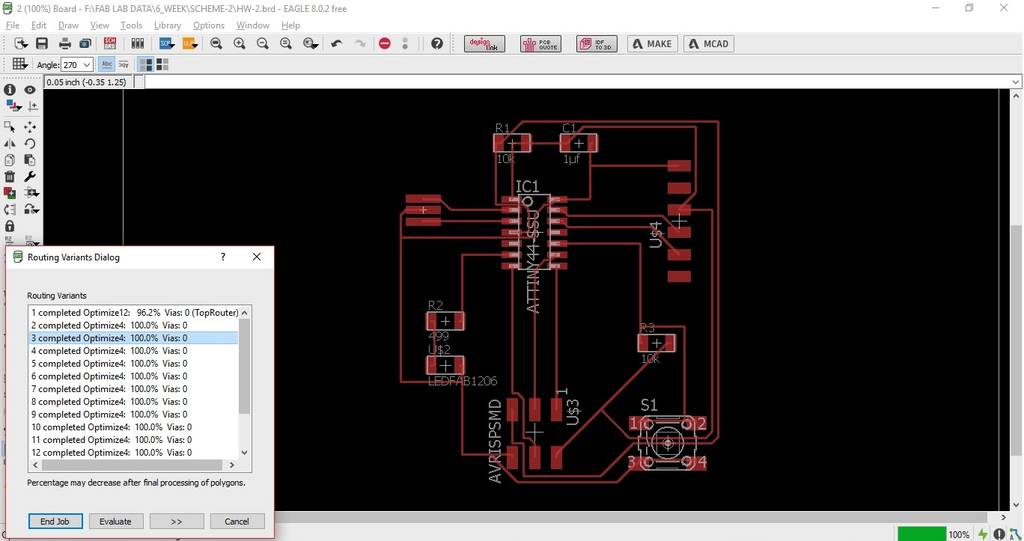
Task: Click the Print icon in toolbar
Action: click(65, 44)
